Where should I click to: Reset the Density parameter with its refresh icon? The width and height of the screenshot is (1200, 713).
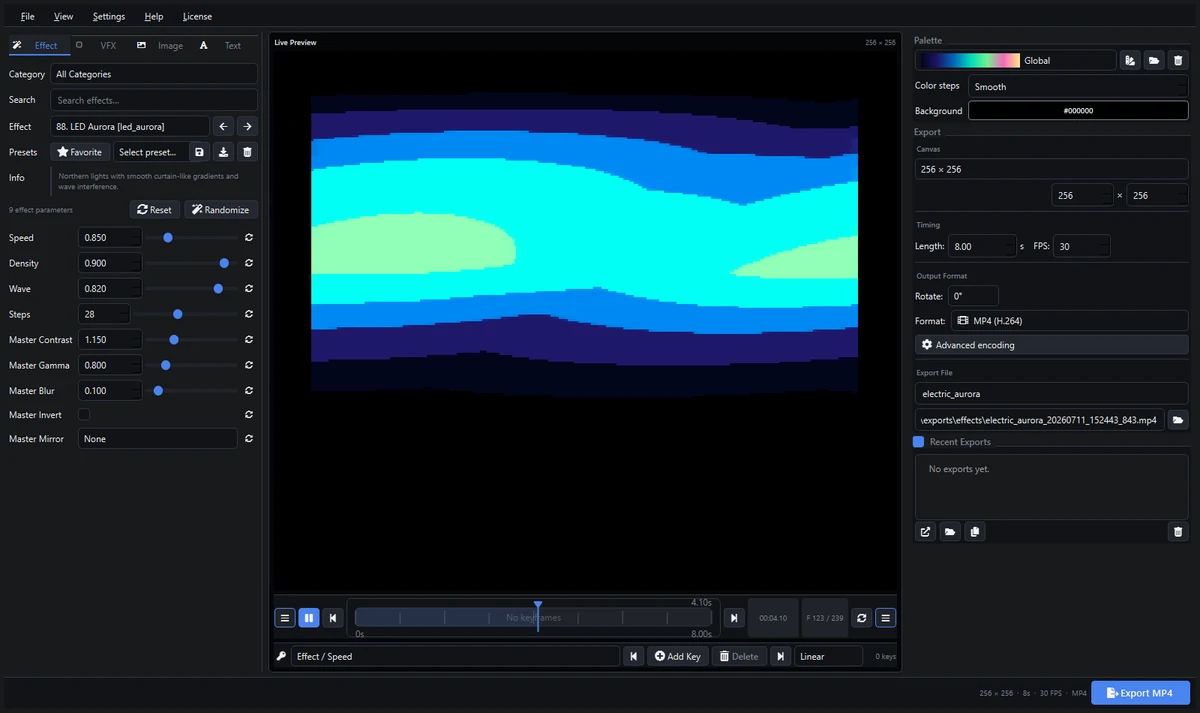tap(248, 263)
